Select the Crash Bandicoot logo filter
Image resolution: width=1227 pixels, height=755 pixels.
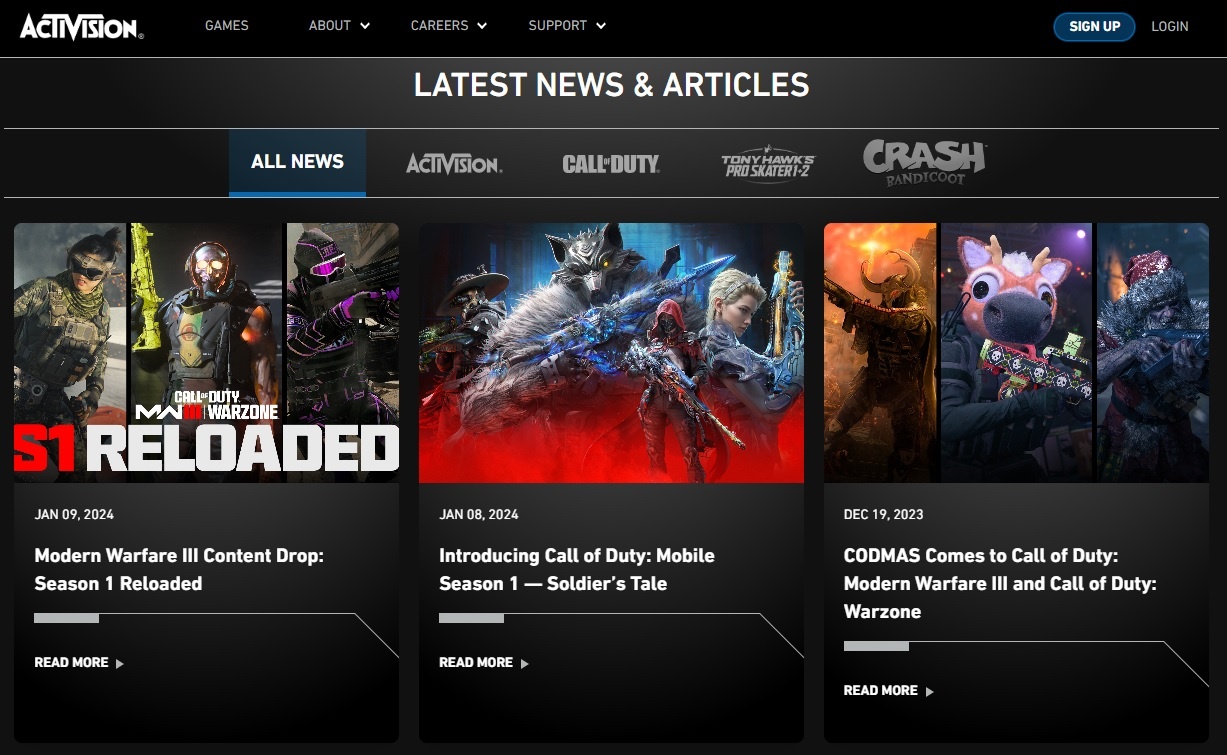[x=924, y=162]
